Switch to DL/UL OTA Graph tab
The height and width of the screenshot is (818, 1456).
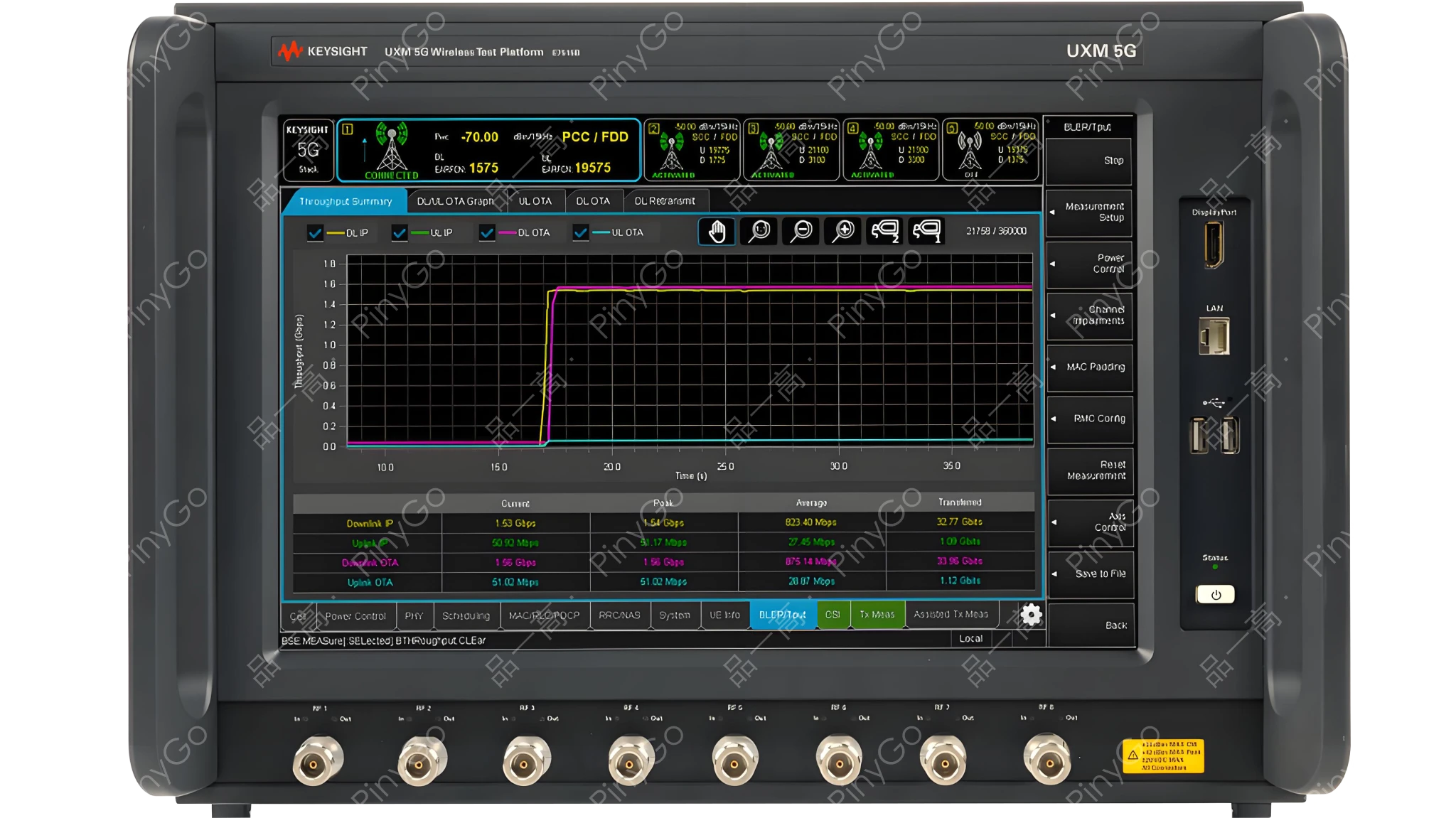point(455,201)
